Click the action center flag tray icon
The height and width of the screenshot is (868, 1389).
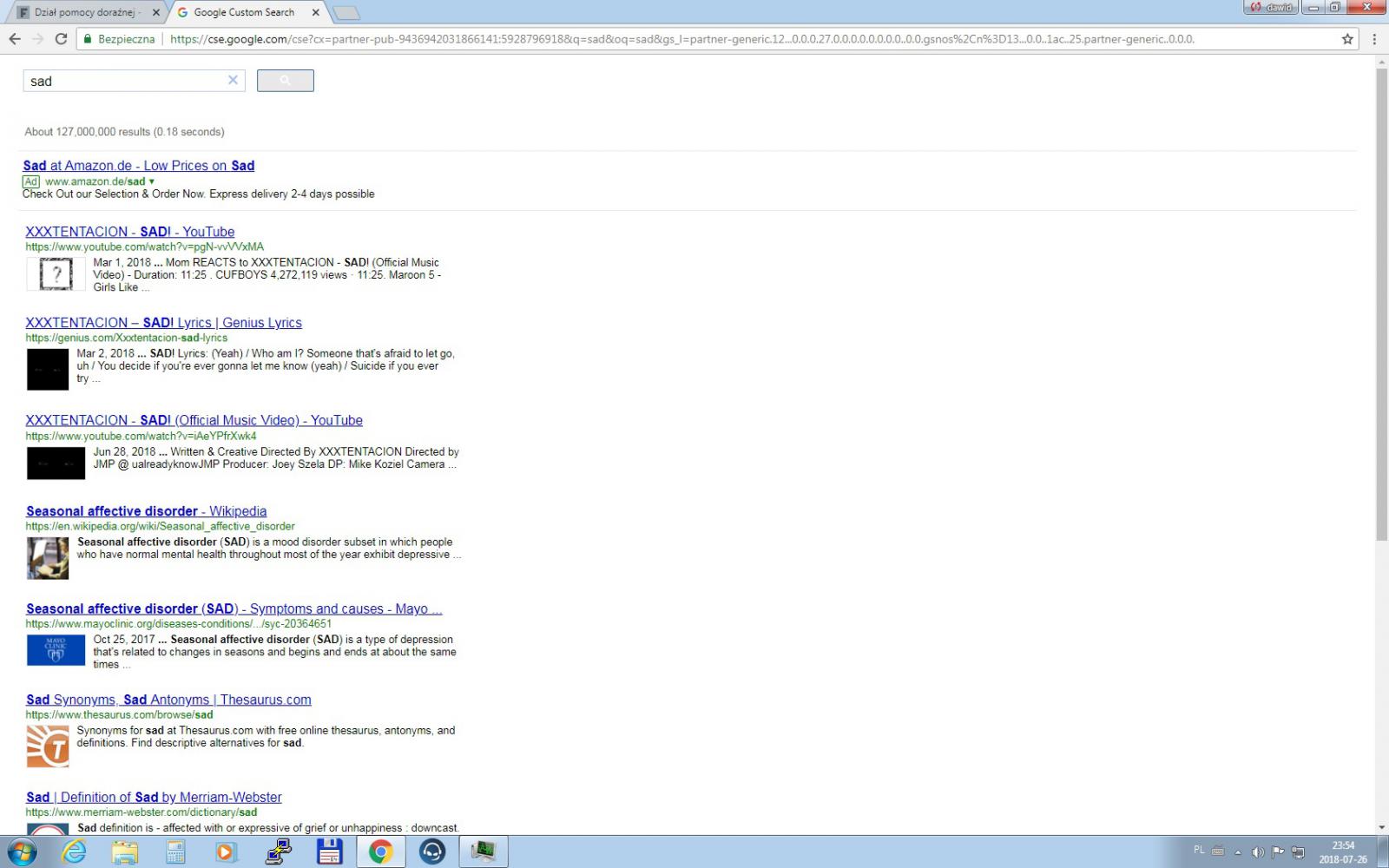(1278, 852)
